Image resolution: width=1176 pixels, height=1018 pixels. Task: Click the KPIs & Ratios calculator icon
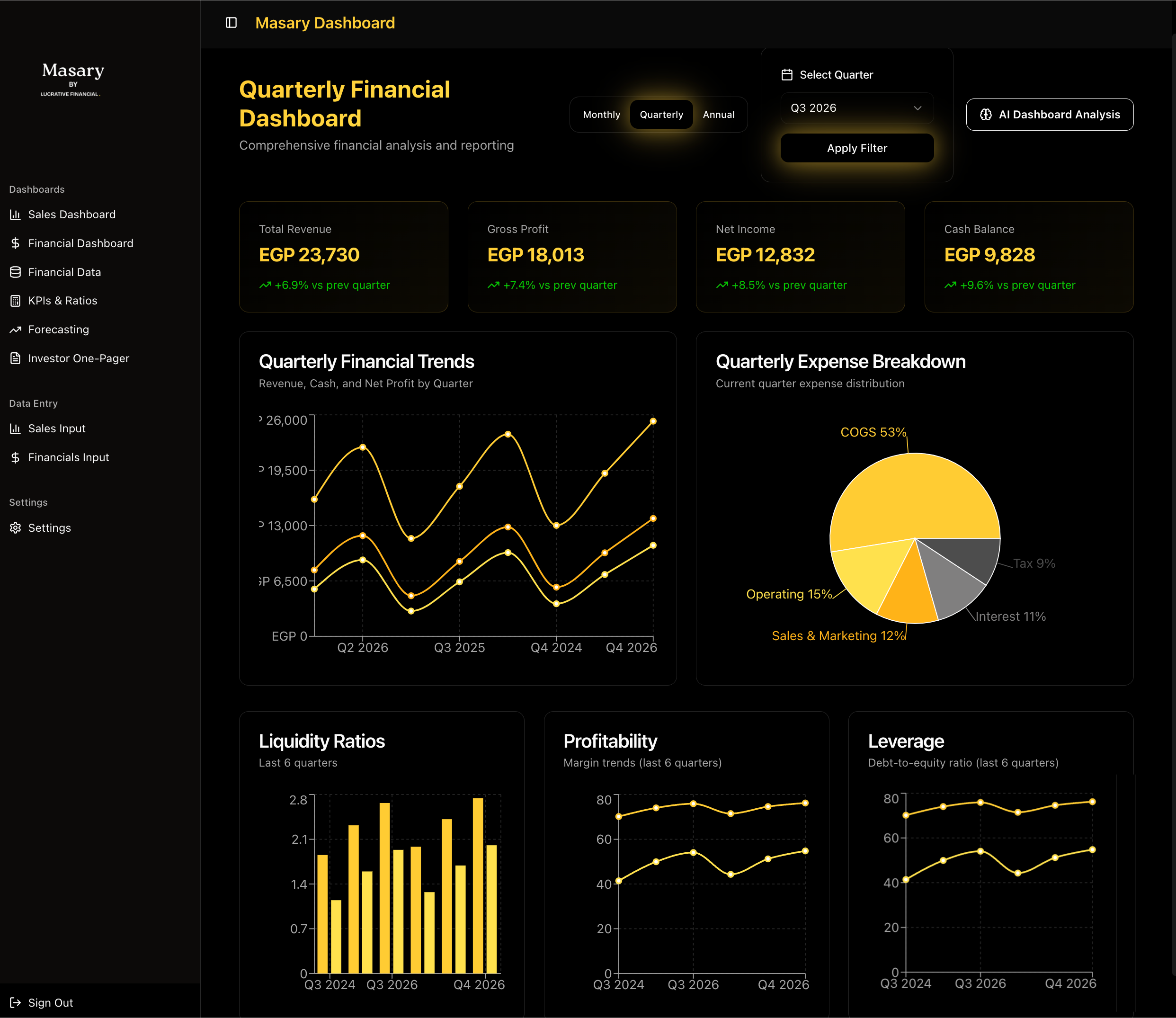pos(15,301)
